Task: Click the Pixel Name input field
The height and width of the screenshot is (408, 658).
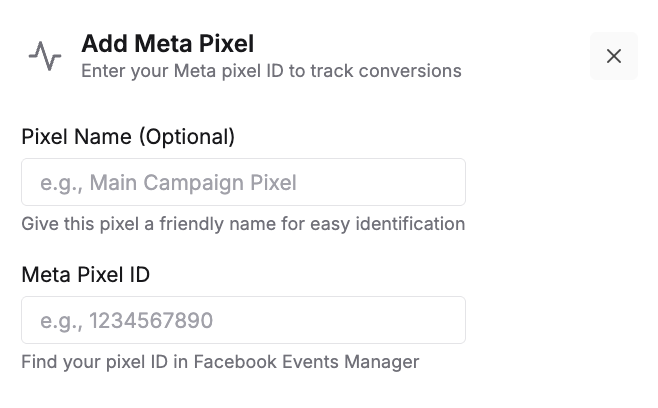Action: [x=243, y=183]
